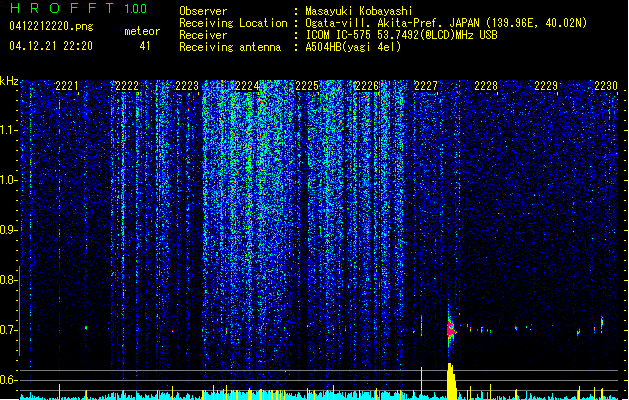Screen dimensions: 629x400
Task: Click the 2227 time marker
Action: point(426,86)
